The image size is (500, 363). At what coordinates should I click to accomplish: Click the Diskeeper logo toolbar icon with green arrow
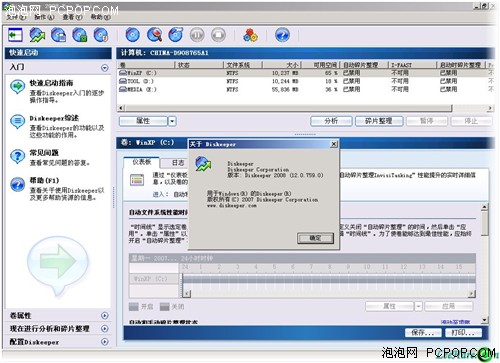37,35
